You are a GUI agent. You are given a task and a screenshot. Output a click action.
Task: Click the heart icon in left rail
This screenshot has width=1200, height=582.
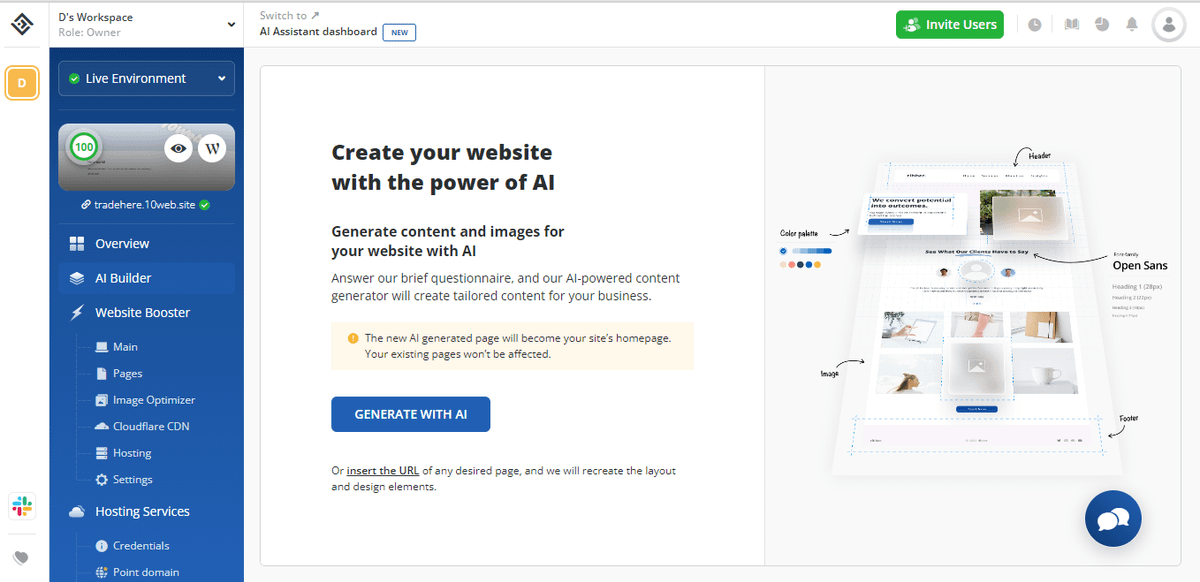(x=22, y=558)
